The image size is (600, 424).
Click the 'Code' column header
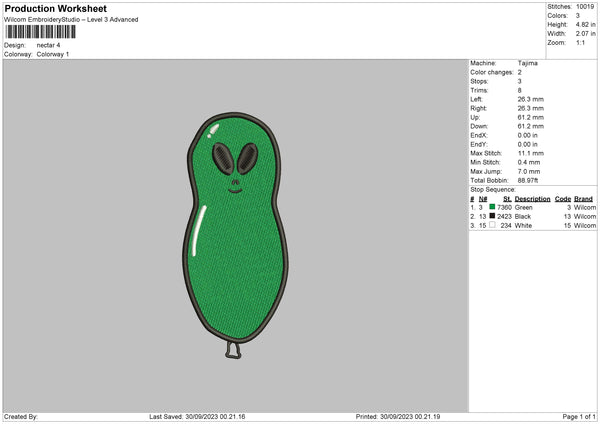click(563, 199)
